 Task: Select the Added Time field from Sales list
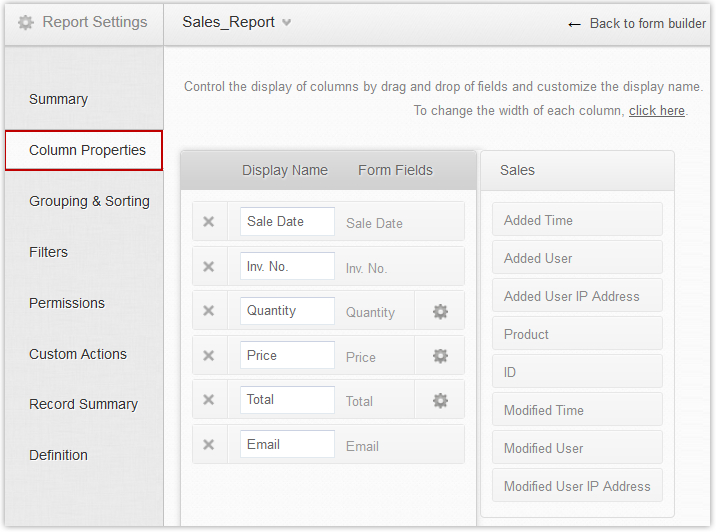tap(577, 220)
